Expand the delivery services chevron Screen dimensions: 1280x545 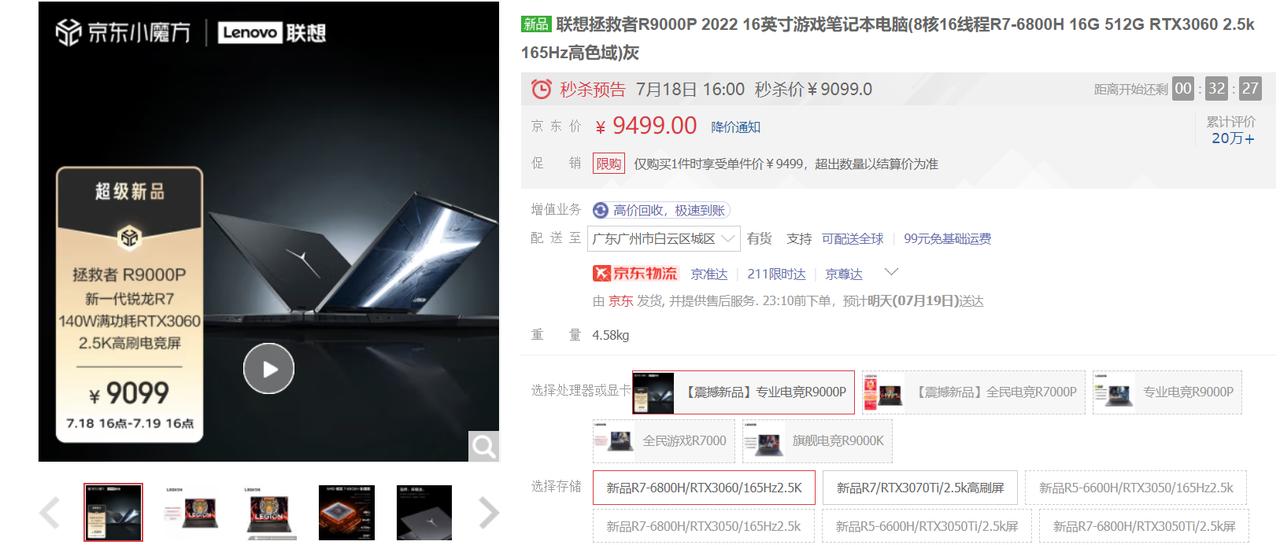892,272
